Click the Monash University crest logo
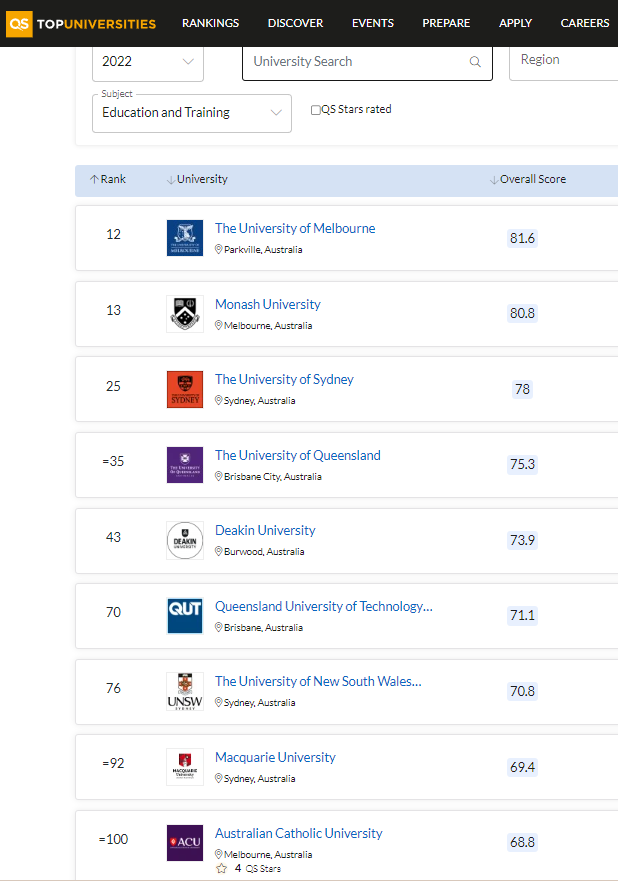 point(185,314)
